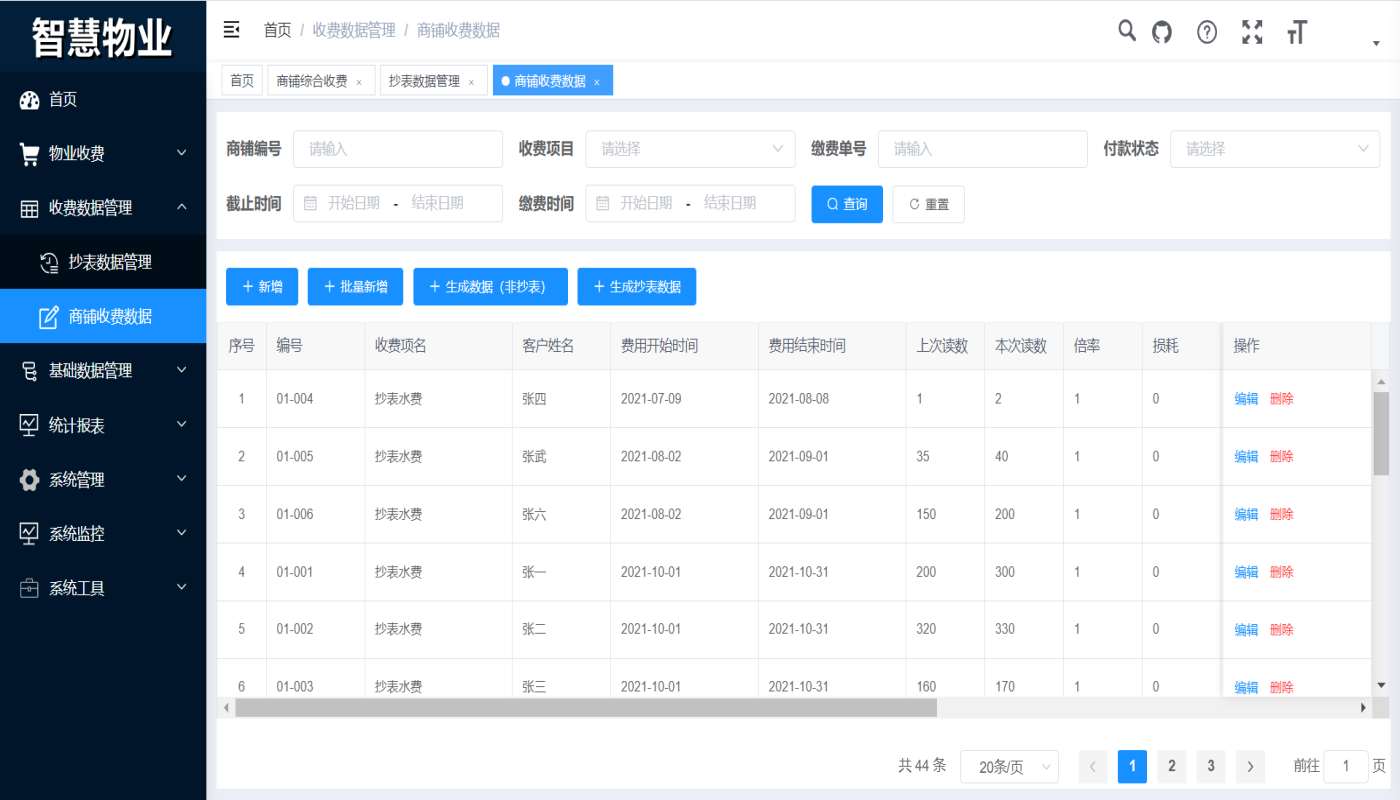
Task: Click 首页 in the breadcrumb
Action: pos(277,30)
